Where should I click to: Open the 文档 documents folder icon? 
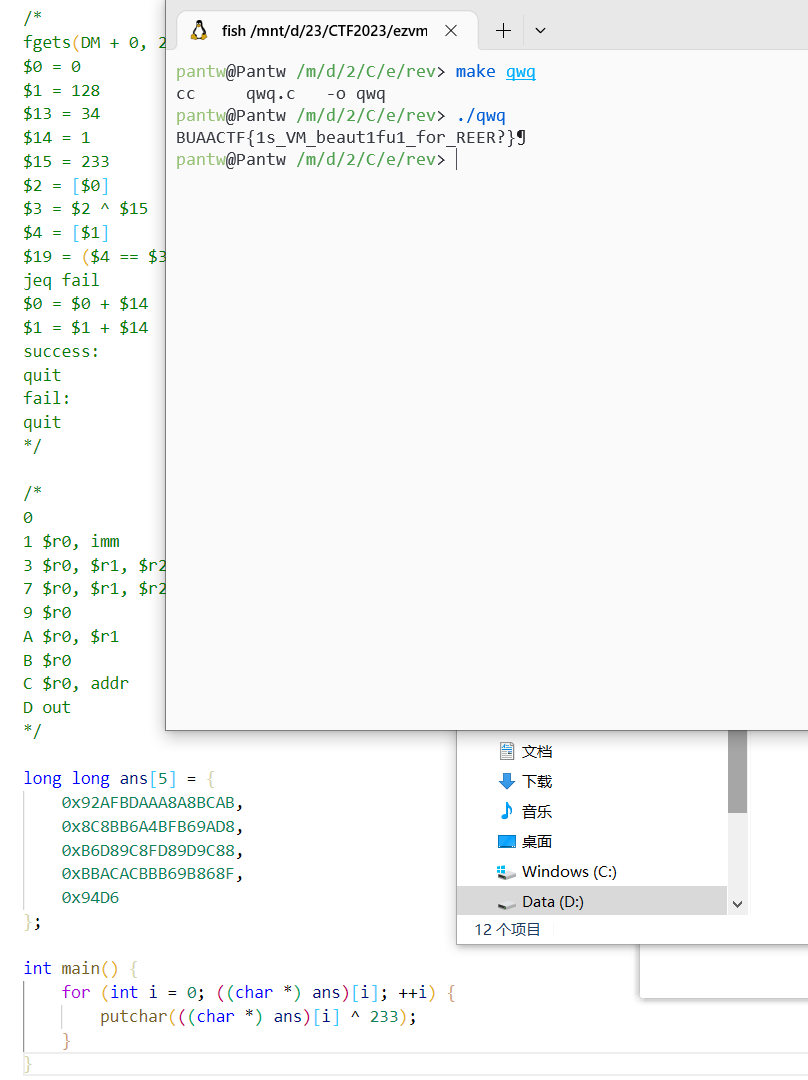[506, 751]
